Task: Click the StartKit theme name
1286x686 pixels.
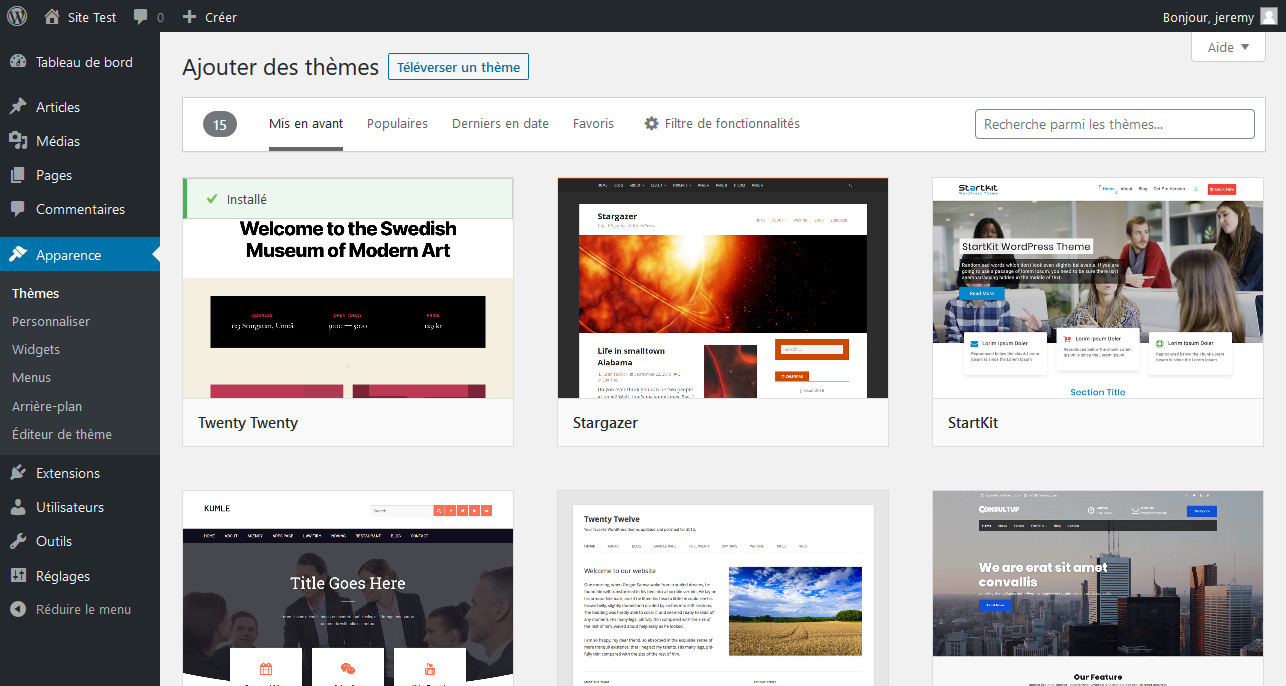Action: click(x=973, y=423)
